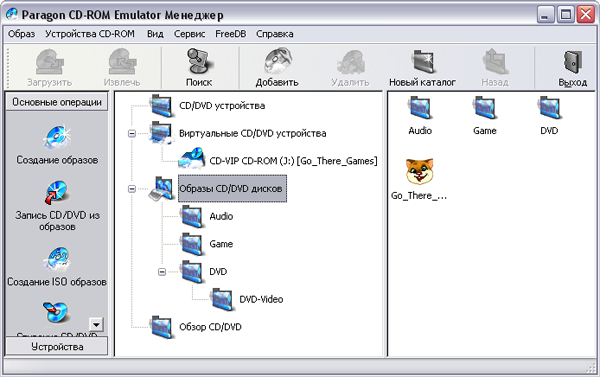Select CD/DVD устройства in the tree
Image resolution: width=600 pixels, height=377 pixels.
tap(222, 106)
